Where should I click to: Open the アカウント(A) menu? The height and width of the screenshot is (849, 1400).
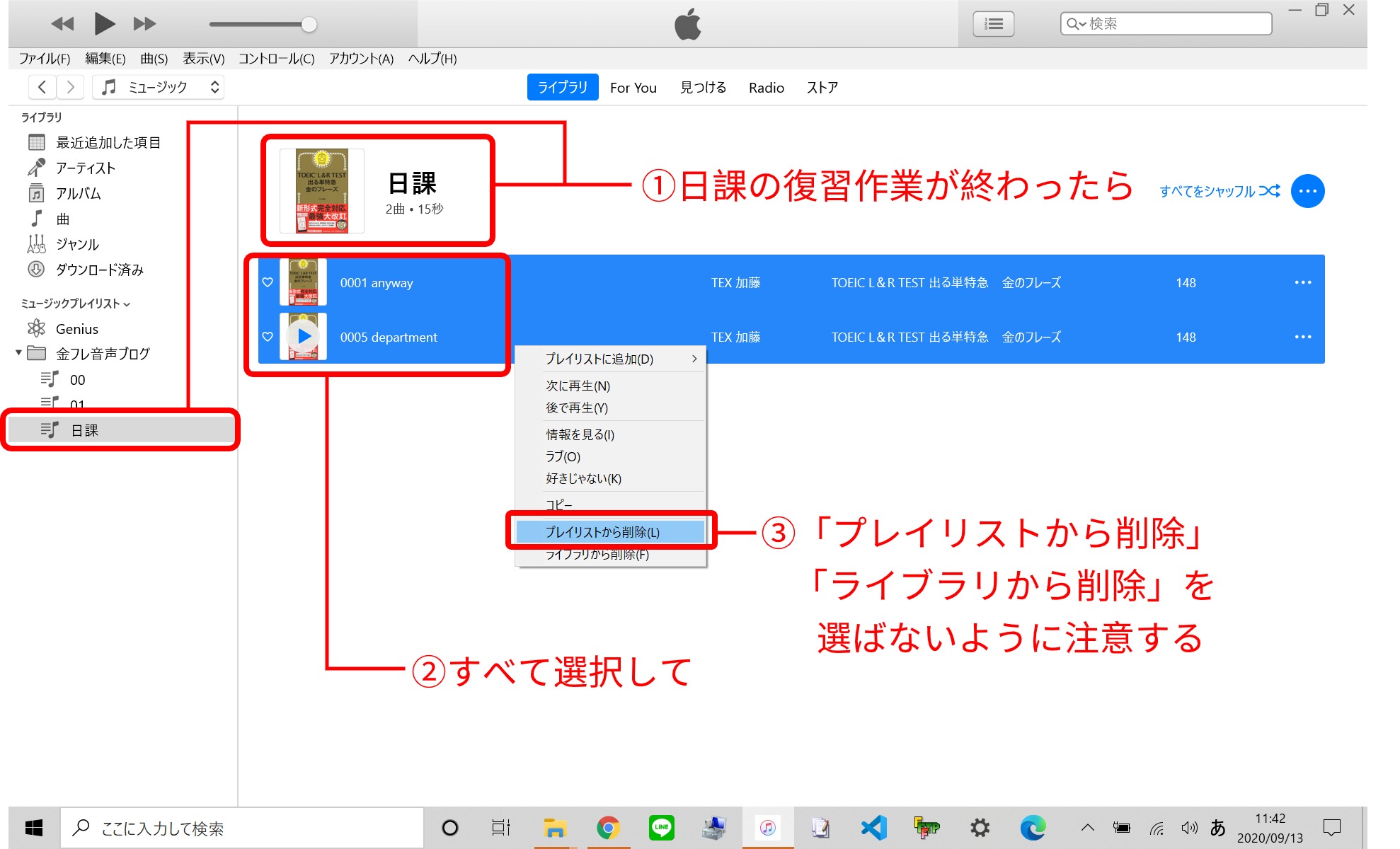(361, 59)
